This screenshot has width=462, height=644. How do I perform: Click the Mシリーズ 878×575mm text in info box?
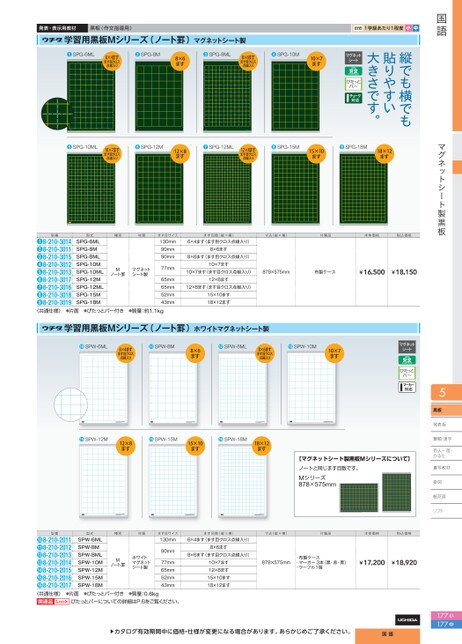317,481
